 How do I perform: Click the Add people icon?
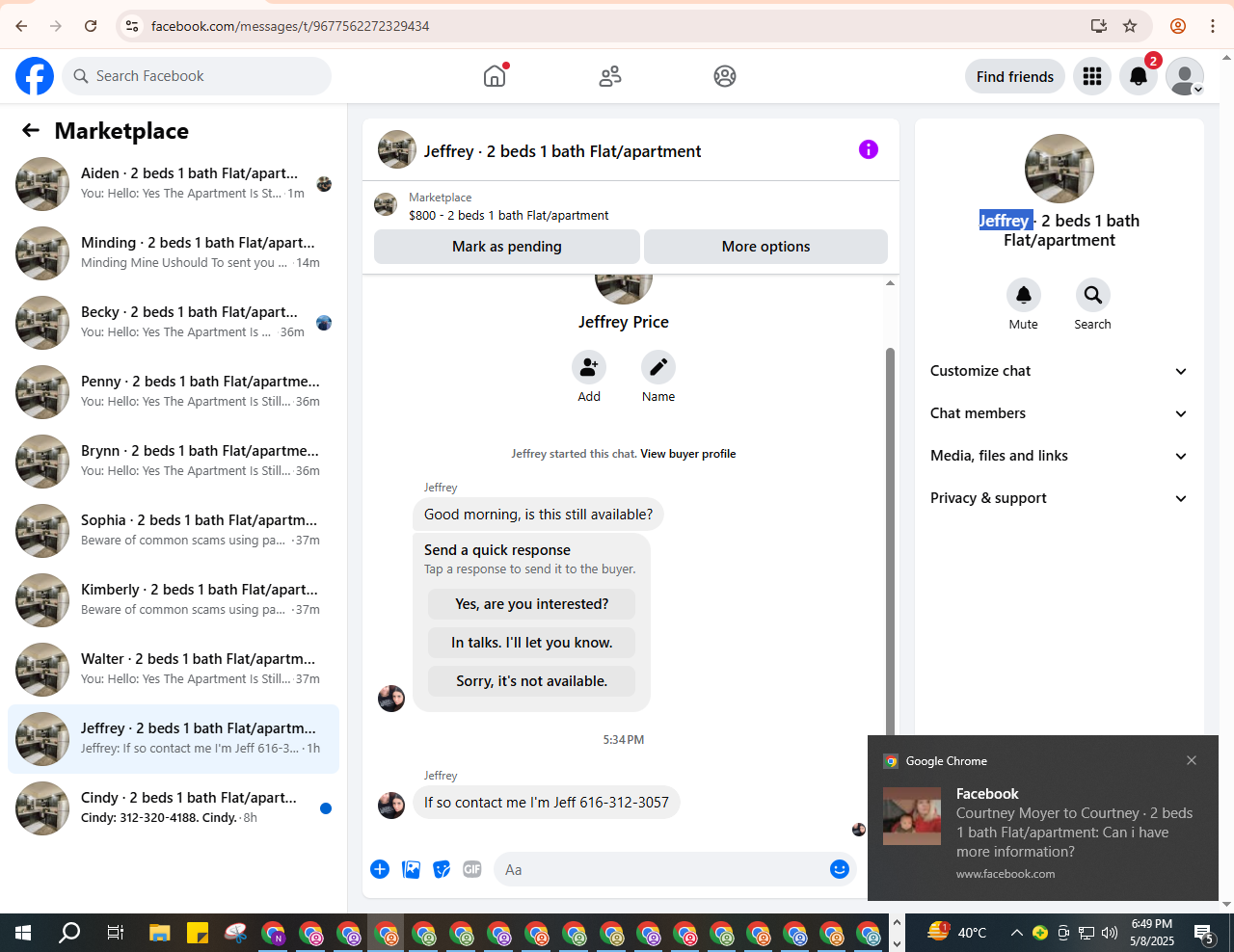[589, 367]
